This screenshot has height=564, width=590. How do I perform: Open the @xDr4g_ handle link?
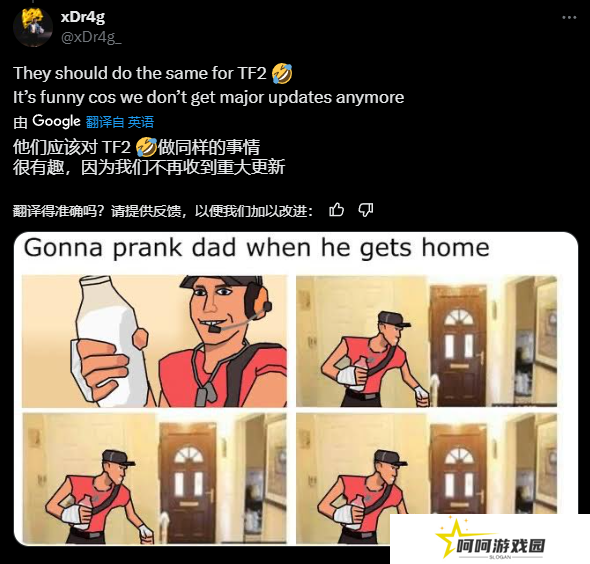91,37
